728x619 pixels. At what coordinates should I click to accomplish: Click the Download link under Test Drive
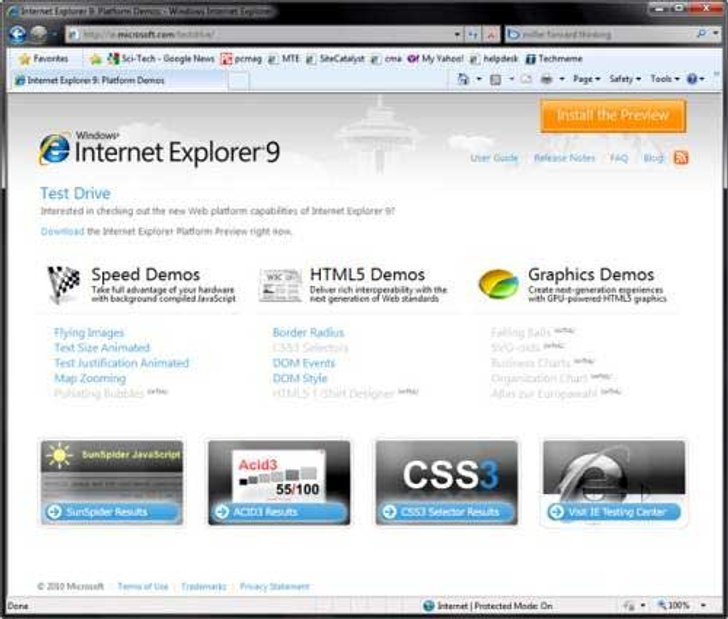62,231
